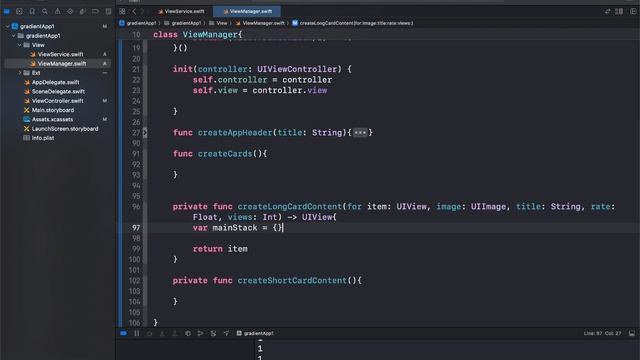
Task: Open the Find navigator magnifier icon
Action: click(45, 11)
